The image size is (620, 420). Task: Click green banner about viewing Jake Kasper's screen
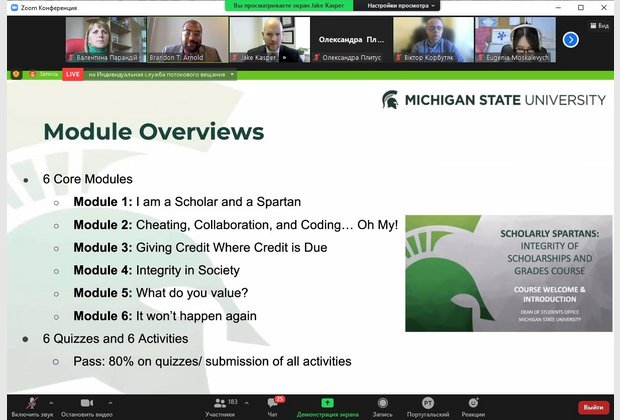(x=289, y=6)
